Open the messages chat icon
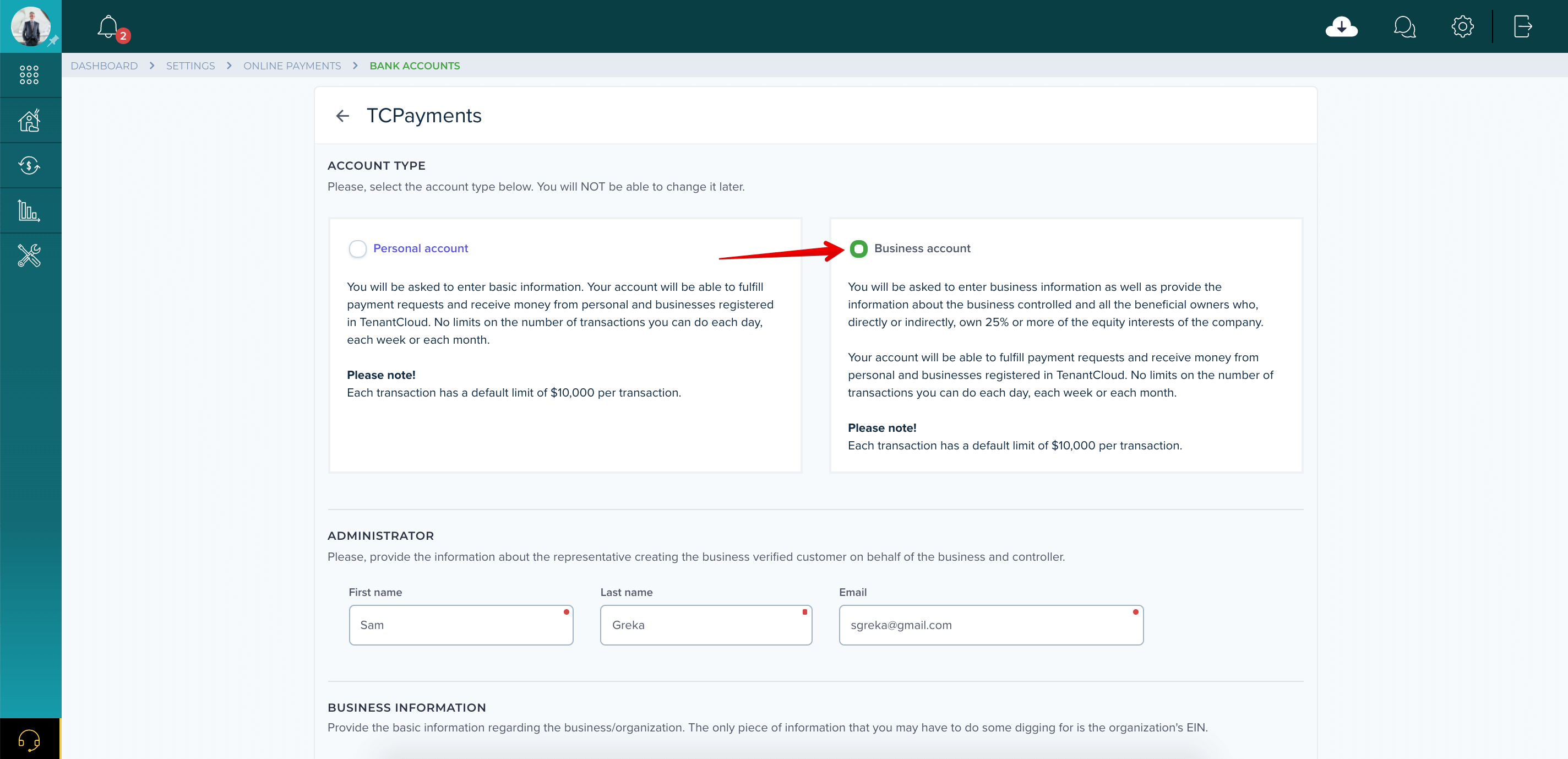This screenshot has width=1568, height=759. [x=1404, y=27]
